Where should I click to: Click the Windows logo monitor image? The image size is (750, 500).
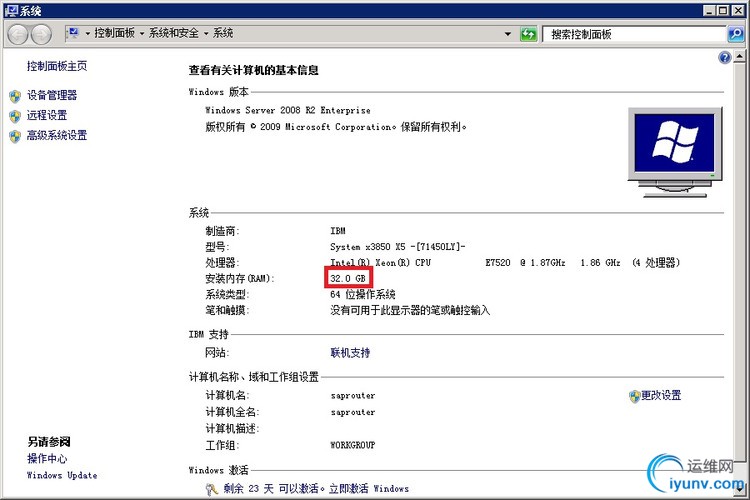click(x=675, y=152)
